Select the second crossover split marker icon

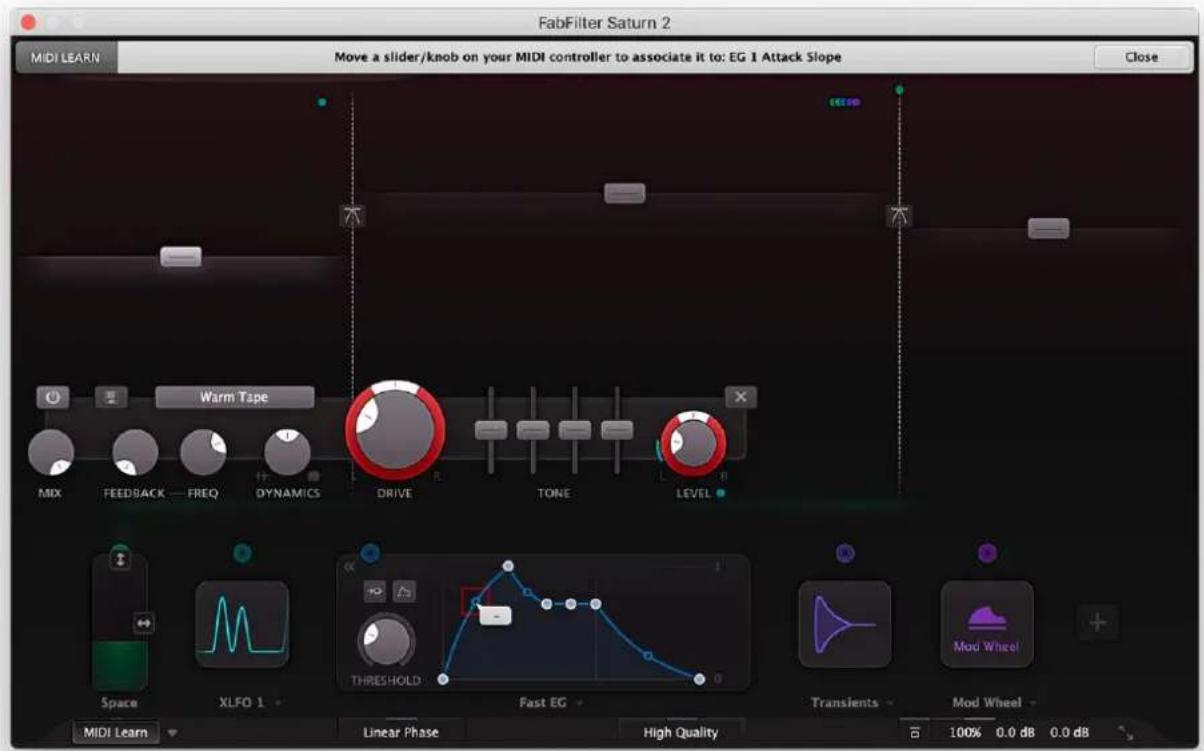point(900,214)
